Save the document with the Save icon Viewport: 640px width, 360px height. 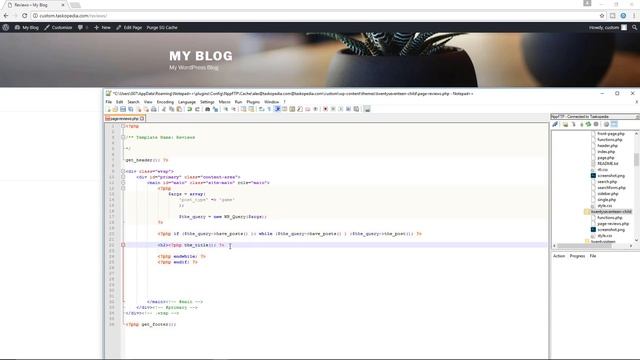pos(123,109)
